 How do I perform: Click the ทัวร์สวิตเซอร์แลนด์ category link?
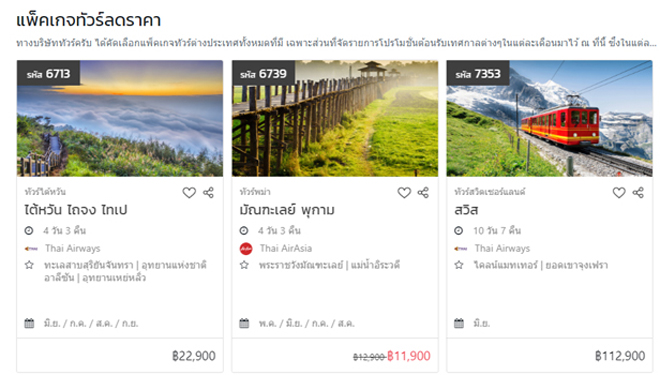click(x=490, y=192)
